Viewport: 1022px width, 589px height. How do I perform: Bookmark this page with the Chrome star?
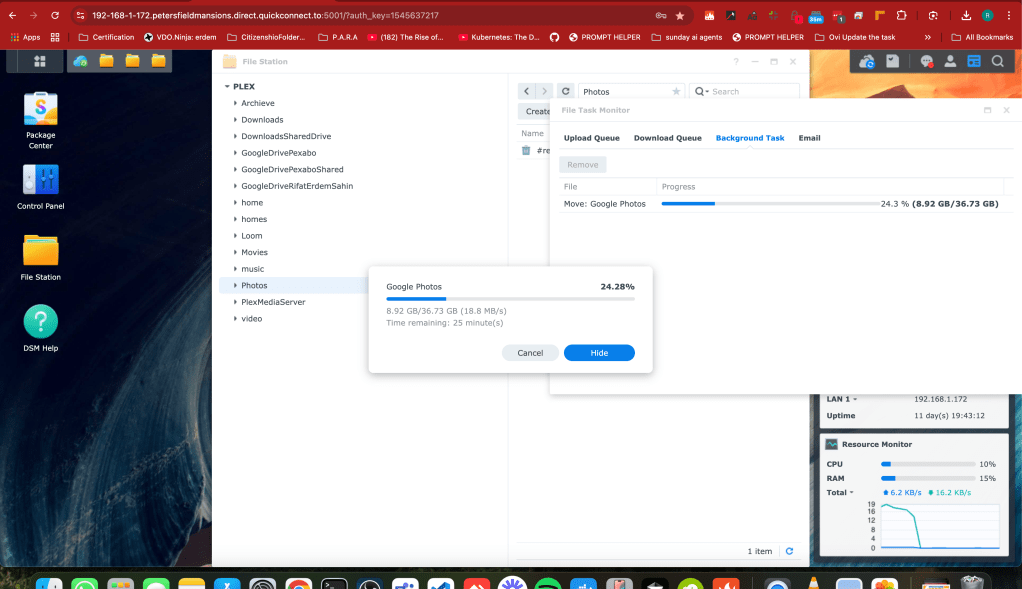pos(680,16)
